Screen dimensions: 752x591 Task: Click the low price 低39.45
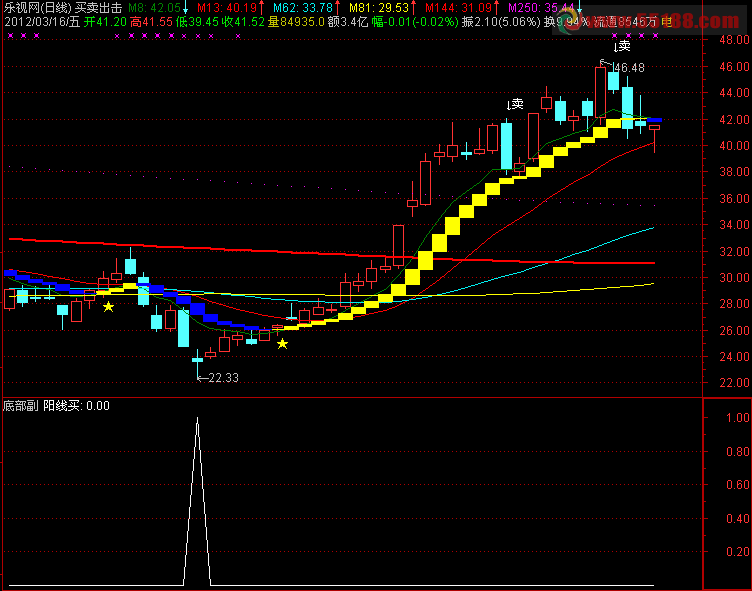point(197,22)
